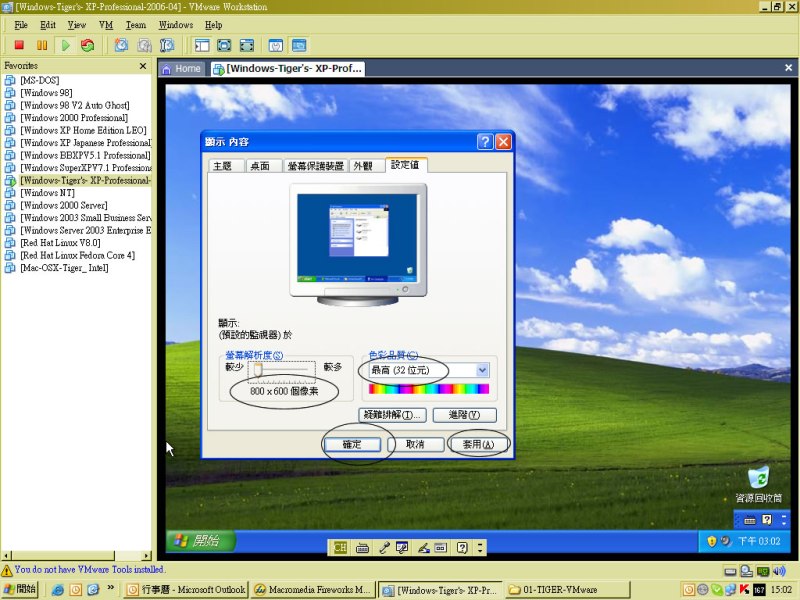The width and height of the screenshot is (800, 600).
Task: Click the Take Snapshot toolbar icon
Action: tap(121, 45)
